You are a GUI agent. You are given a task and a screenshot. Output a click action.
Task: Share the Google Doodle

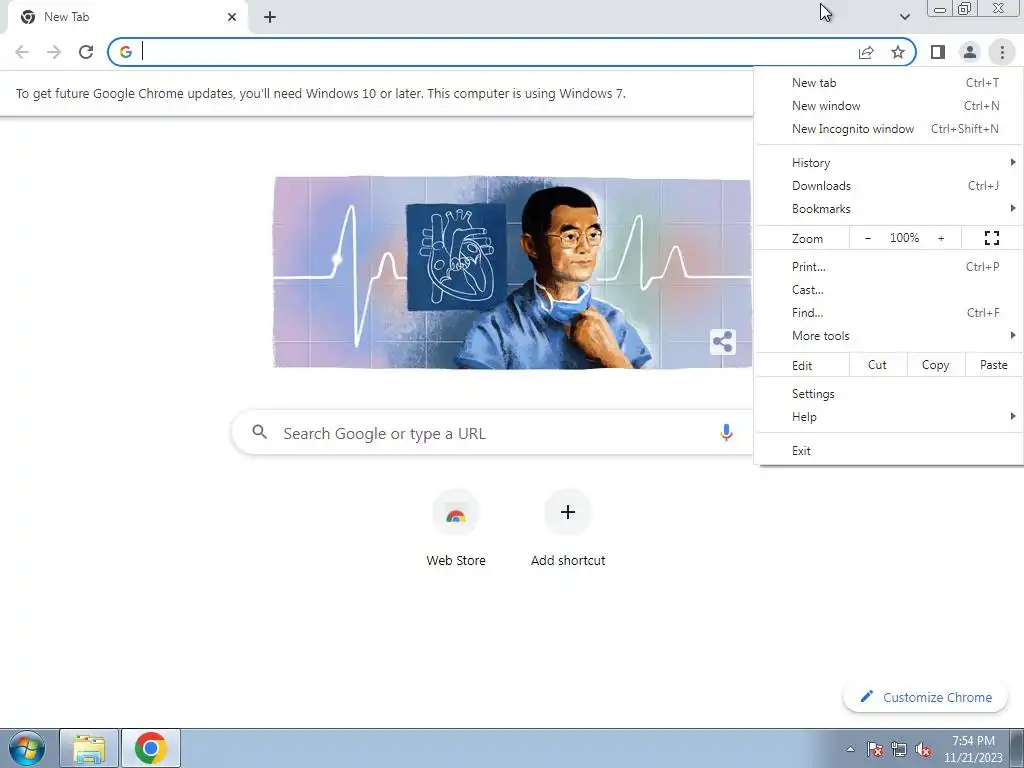point(722,341)
